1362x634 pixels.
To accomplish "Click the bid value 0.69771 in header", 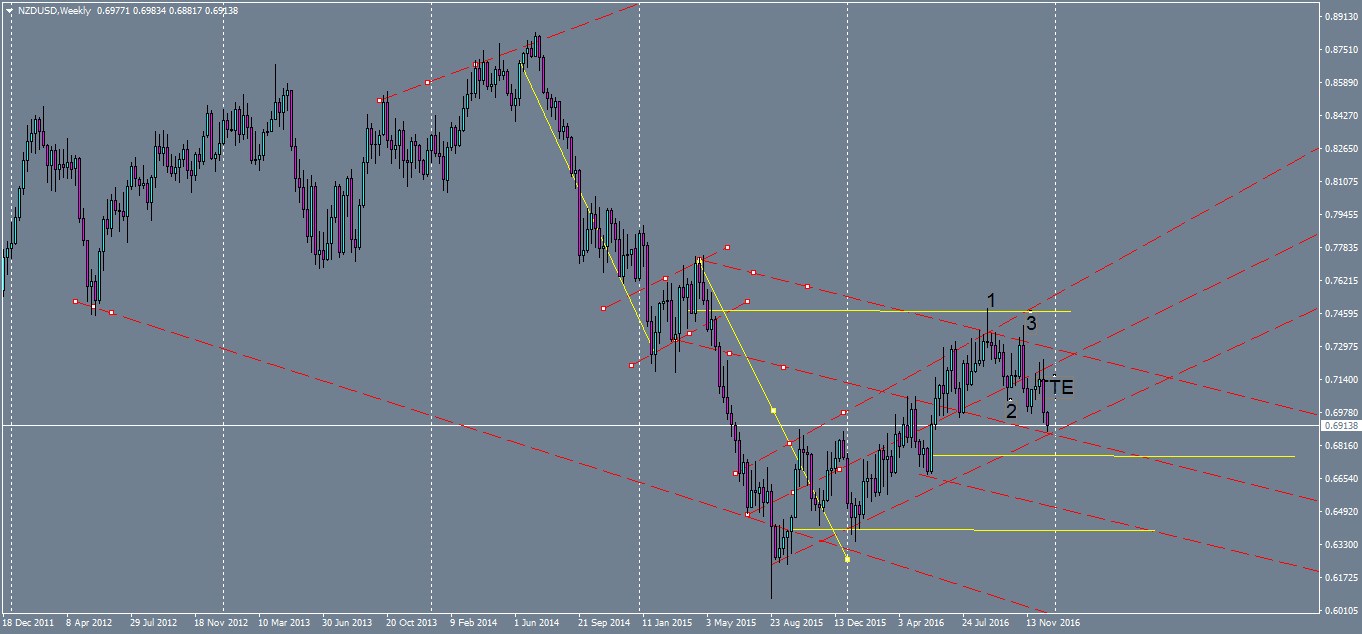I will (114, 8).
